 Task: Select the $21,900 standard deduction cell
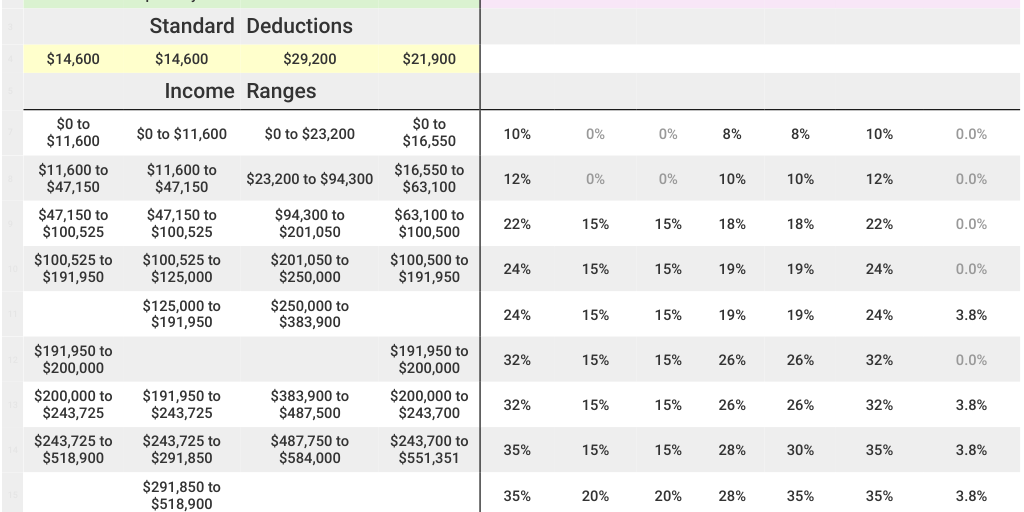(429, 59)
